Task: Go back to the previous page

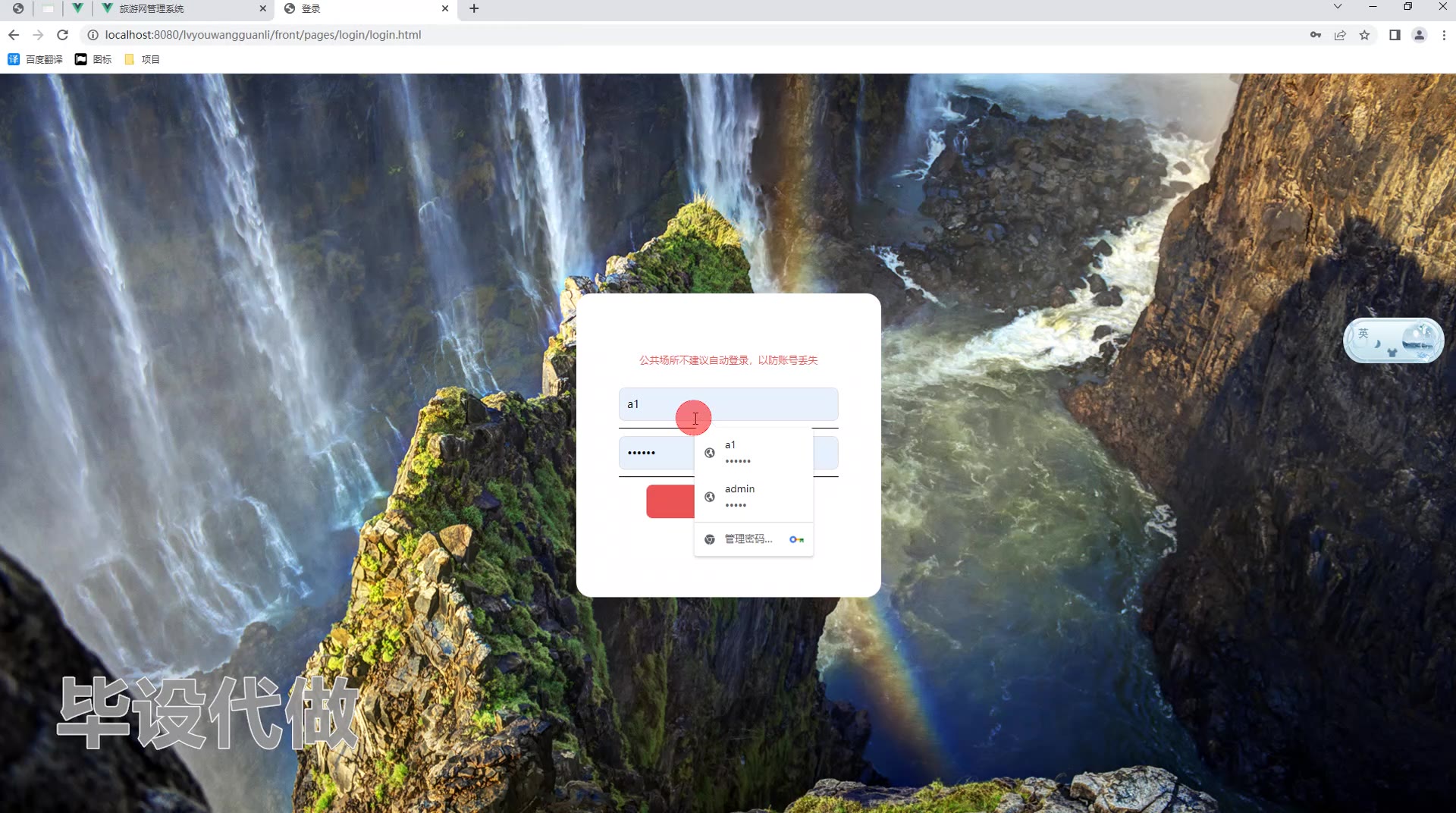Action: point(14,35)
